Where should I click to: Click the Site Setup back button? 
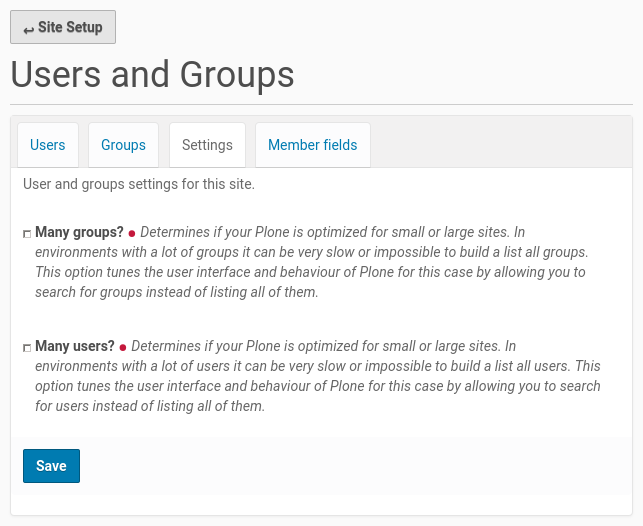[x=63, y=27]
